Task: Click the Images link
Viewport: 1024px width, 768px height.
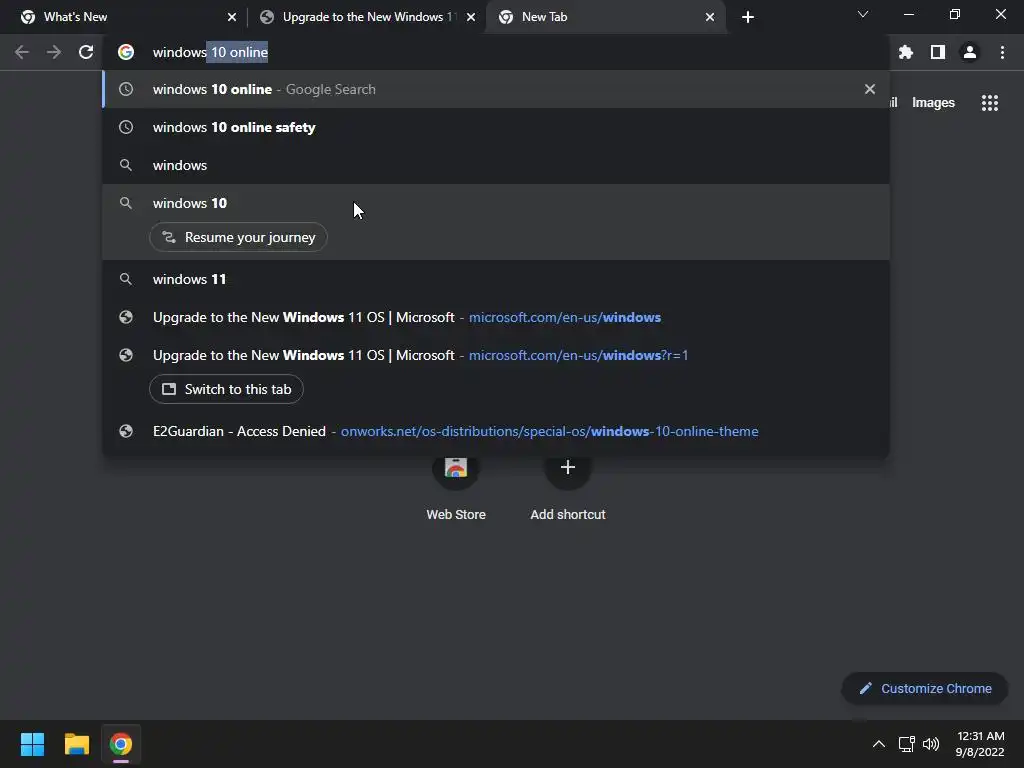Action: coord(933,103)
